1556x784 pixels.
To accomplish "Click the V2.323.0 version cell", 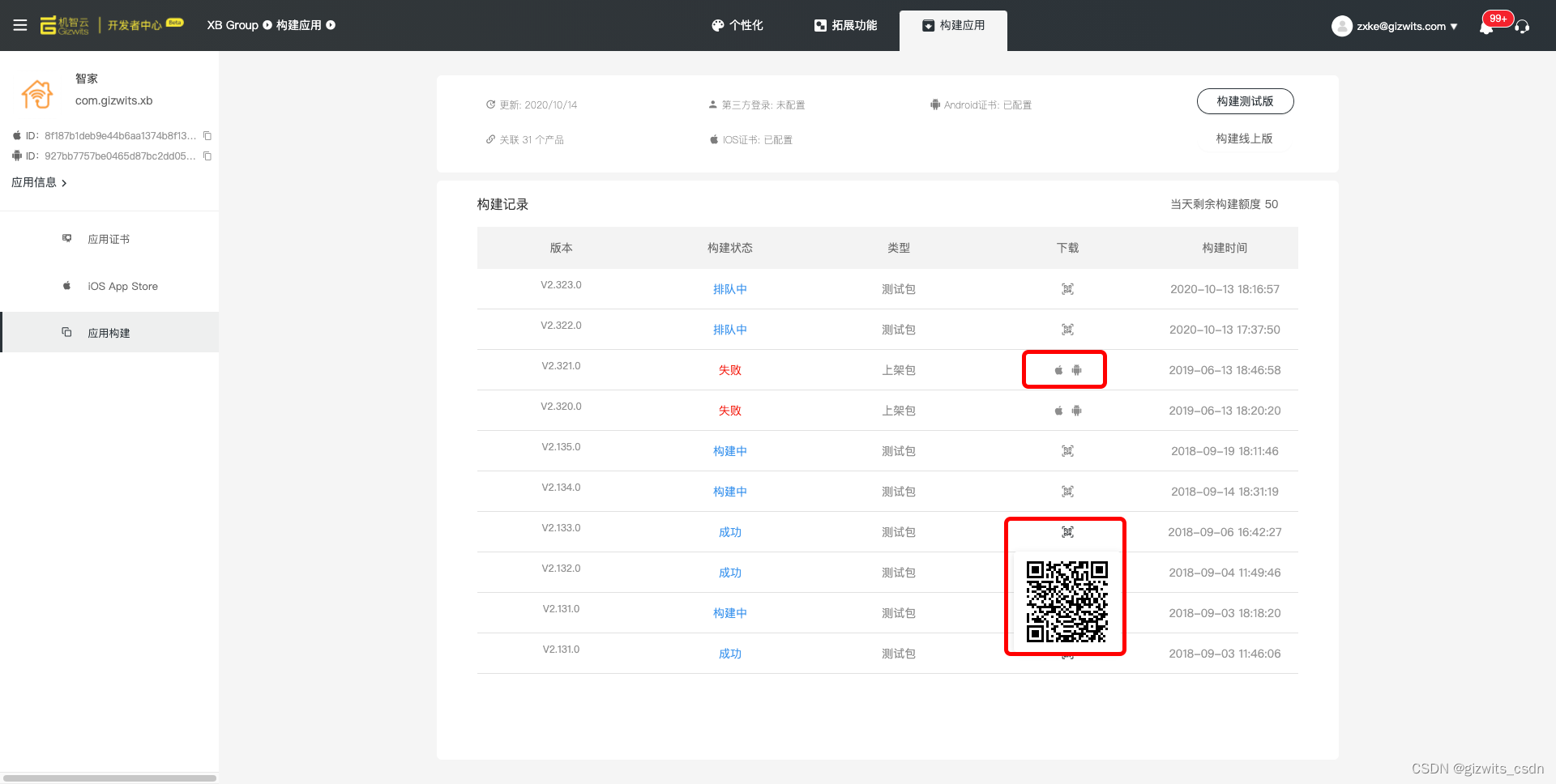I will 561,285.
